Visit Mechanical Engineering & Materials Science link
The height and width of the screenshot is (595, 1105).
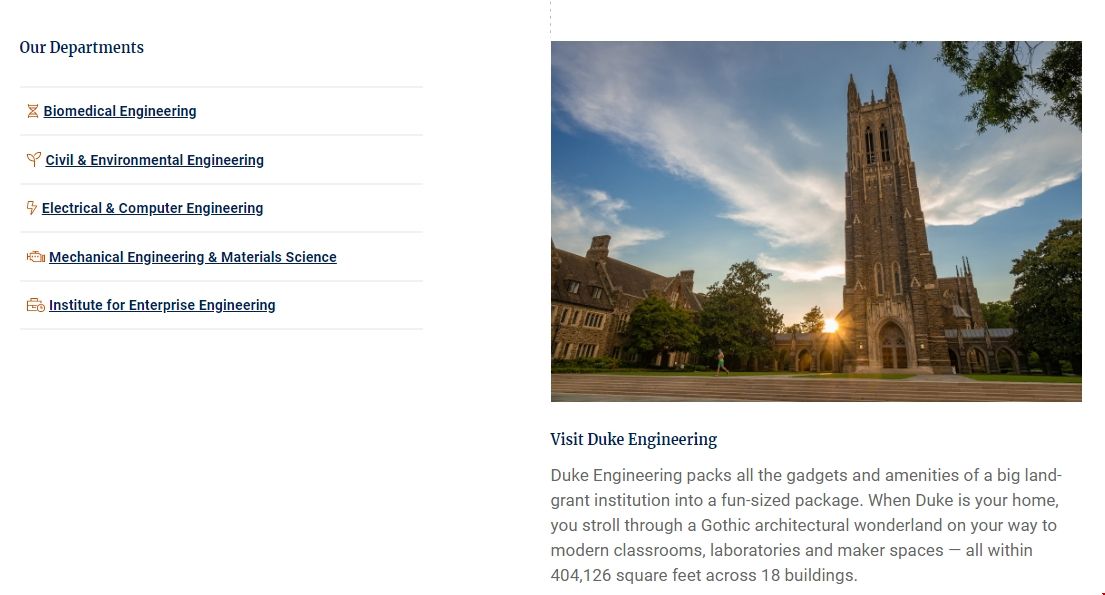point(192,257)
